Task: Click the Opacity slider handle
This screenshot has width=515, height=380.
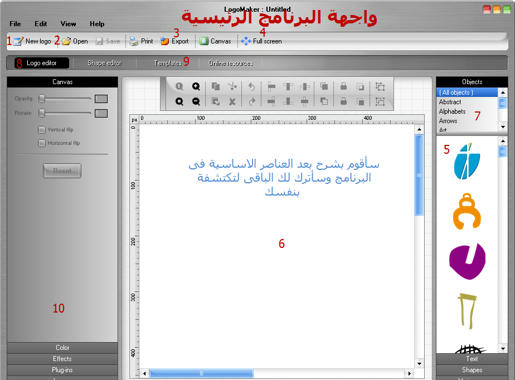Action: [42, 99]
